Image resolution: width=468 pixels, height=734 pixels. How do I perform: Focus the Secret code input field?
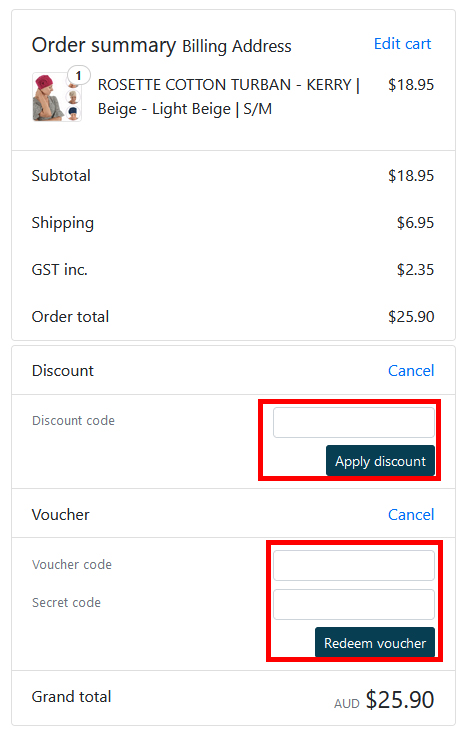pos(354,604)
